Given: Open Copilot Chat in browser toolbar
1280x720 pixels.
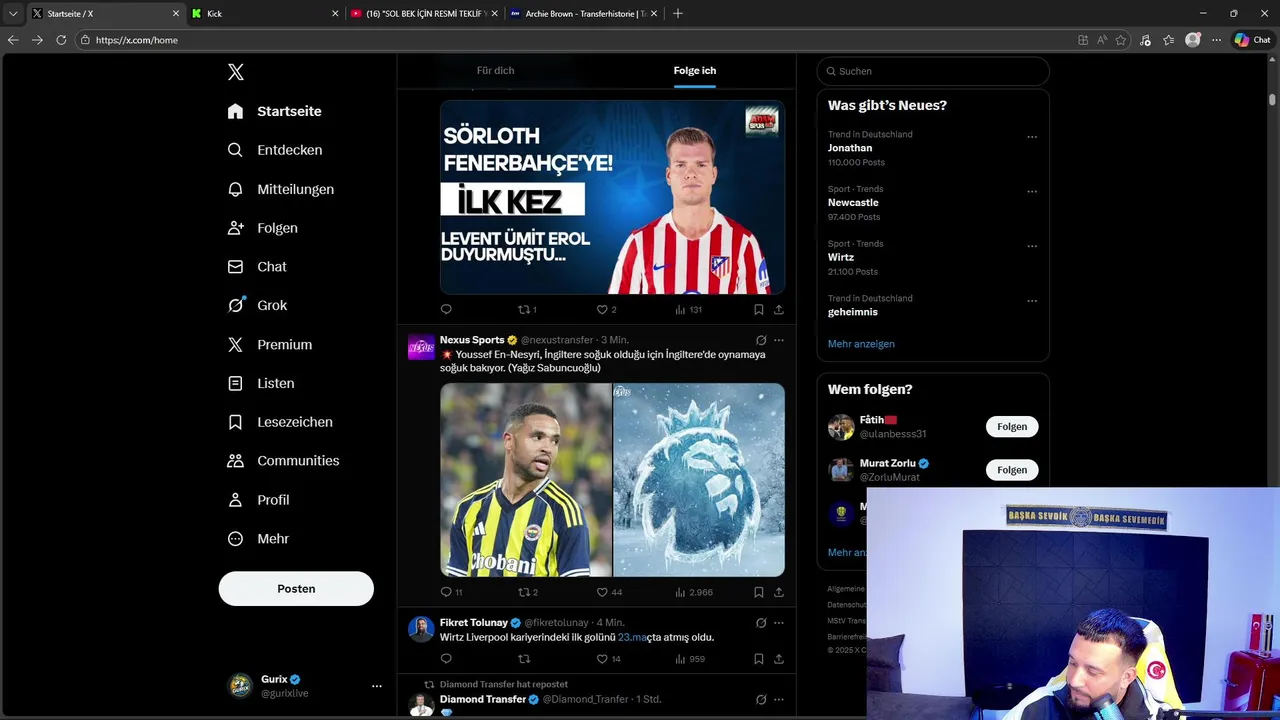Looking at the screenshot, I should [1252, 40].
